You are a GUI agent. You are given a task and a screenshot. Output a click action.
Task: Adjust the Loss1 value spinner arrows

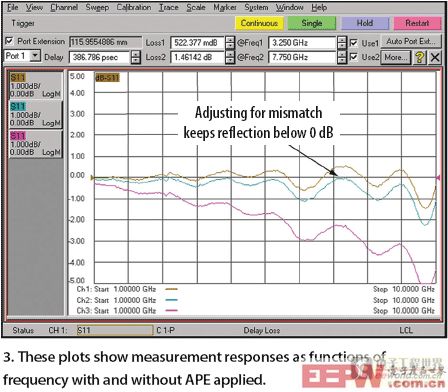tap(230, 43)
